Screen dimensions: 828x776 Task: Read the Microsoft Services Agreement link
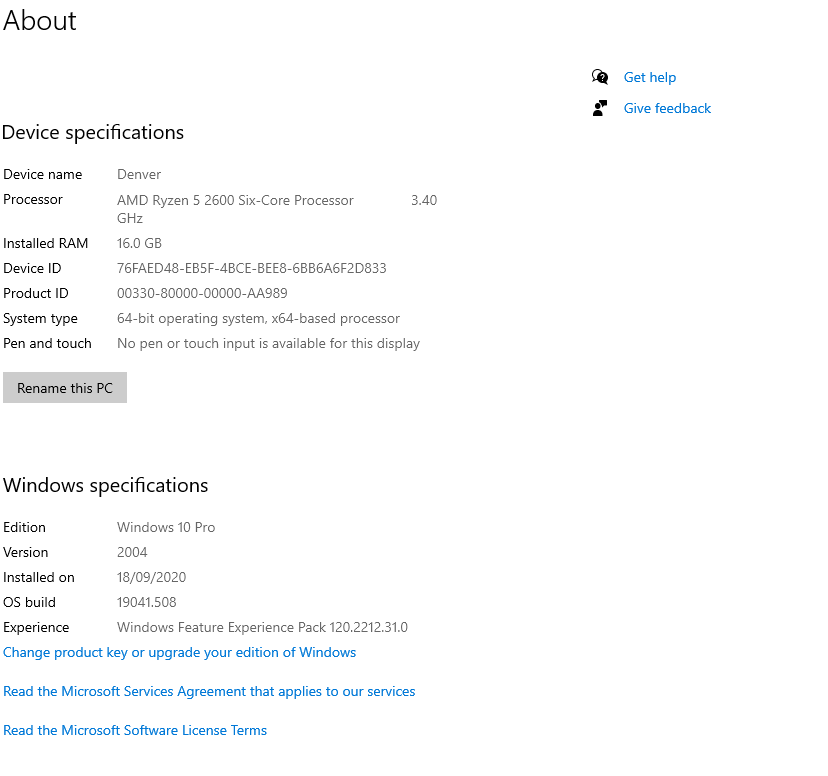[x=209, y=692]
